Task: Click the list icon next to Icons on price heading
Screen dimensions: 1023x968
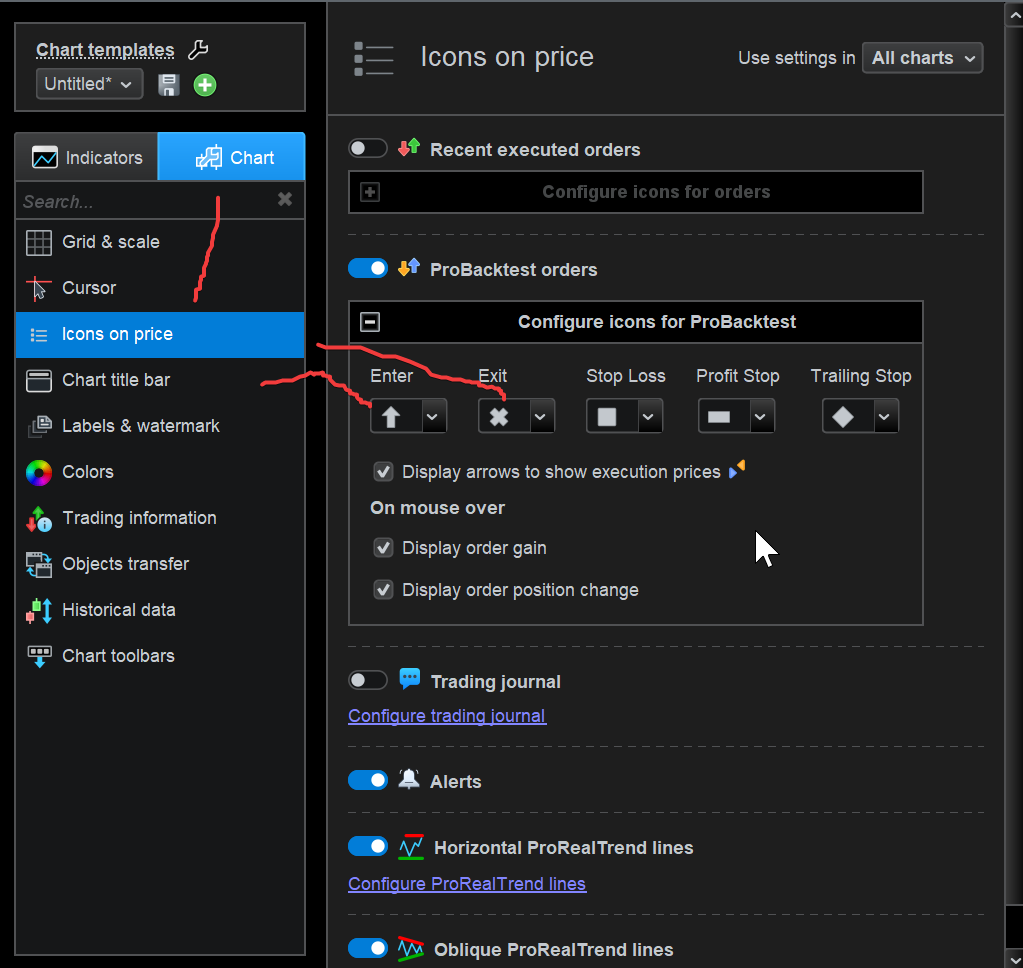Action: pos(373,59)
